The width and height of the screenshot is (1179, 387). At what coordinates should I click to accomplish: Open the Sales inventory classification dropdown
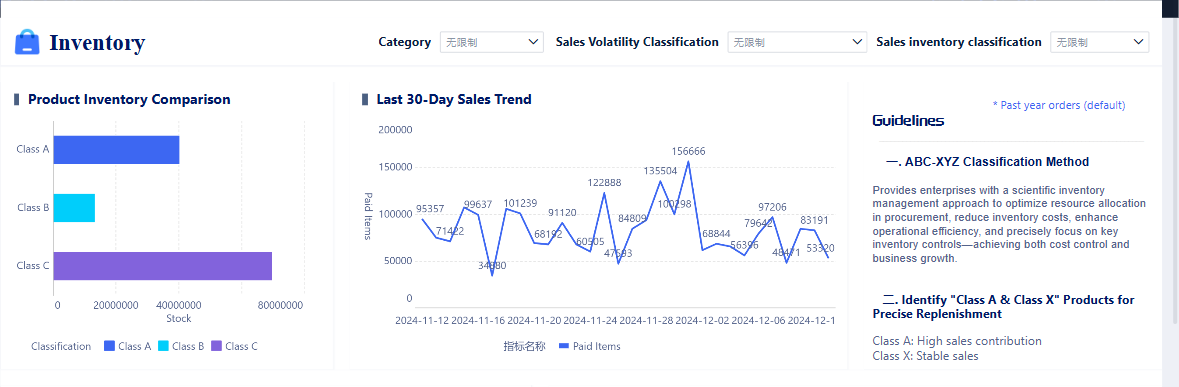pos(1099,42)
